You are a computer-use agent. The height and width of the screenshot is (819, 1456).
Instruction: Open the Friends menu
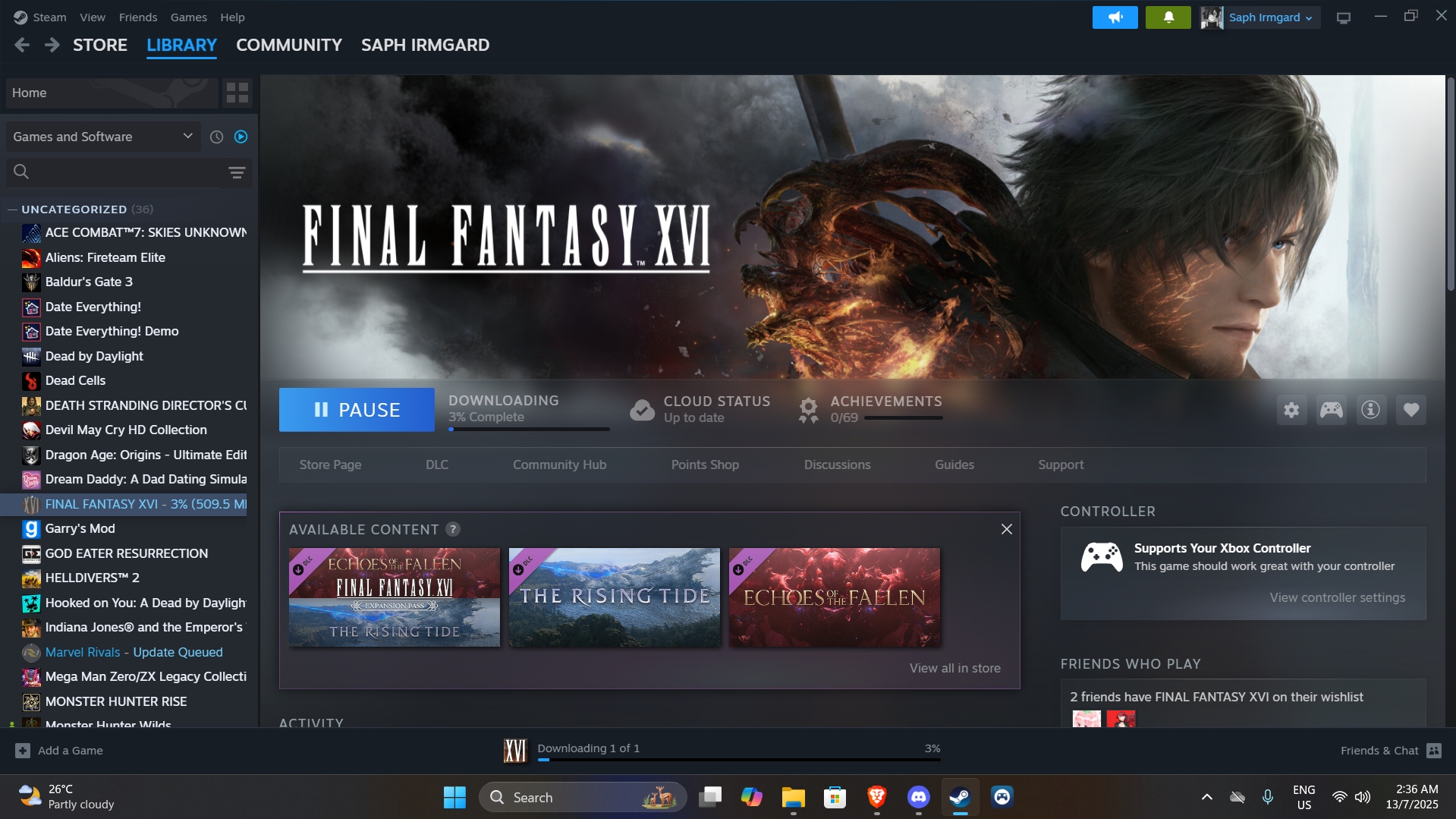tap(138, 17)
